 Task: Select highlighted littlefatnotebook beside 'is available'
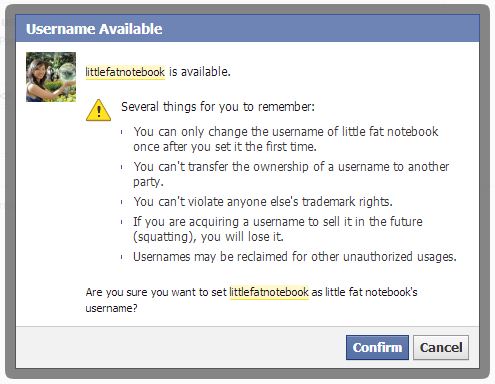pos(125,72)
